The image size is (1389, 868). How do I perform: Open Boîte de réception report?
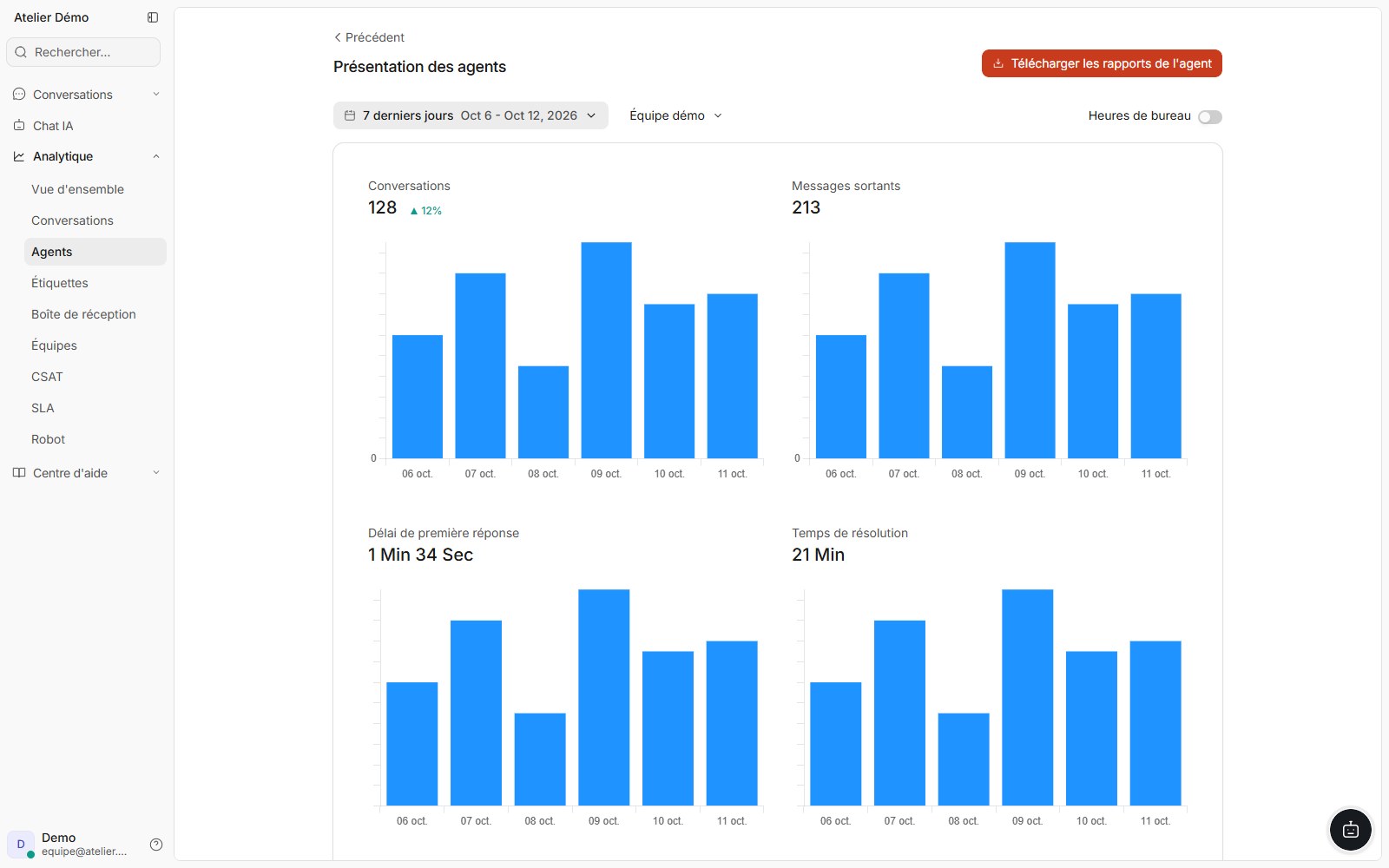95,314
